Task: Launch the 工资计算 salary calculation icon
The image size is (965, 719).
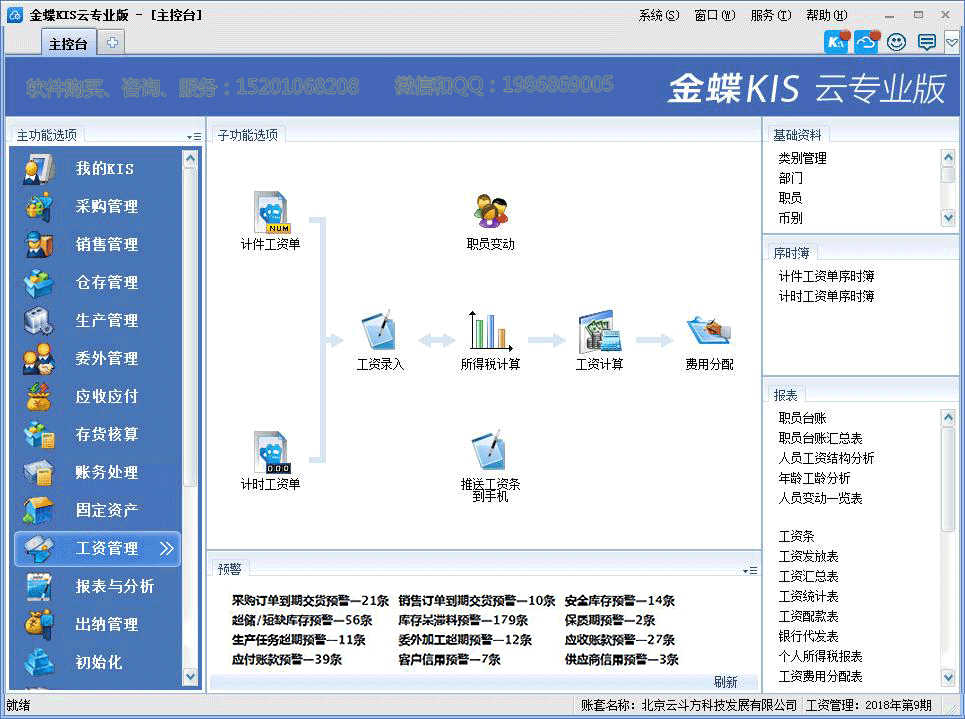Action: coord(599,331)
